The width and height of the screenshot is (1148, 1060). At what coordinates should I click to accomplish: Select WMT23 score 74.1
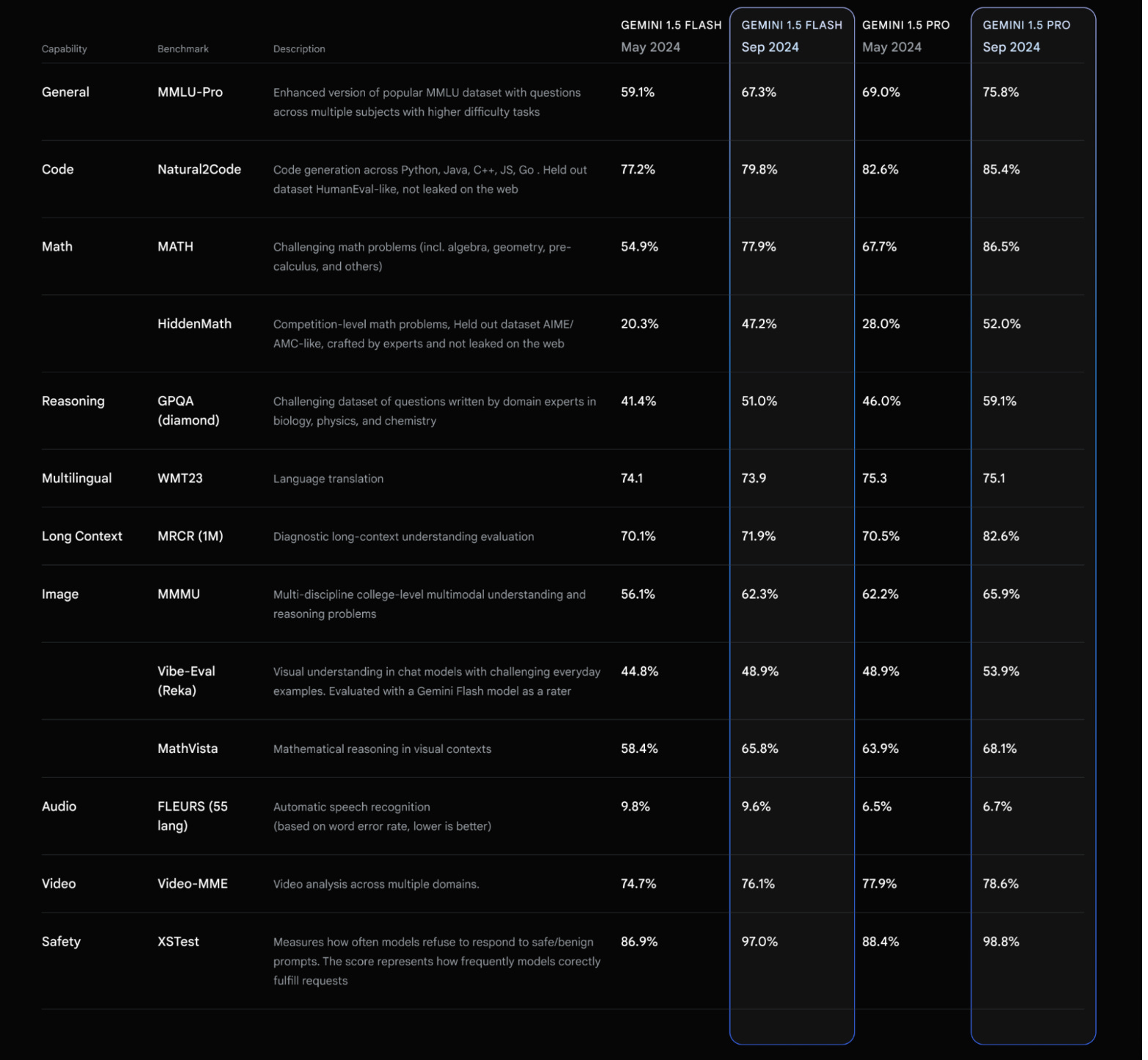(632, 479)
